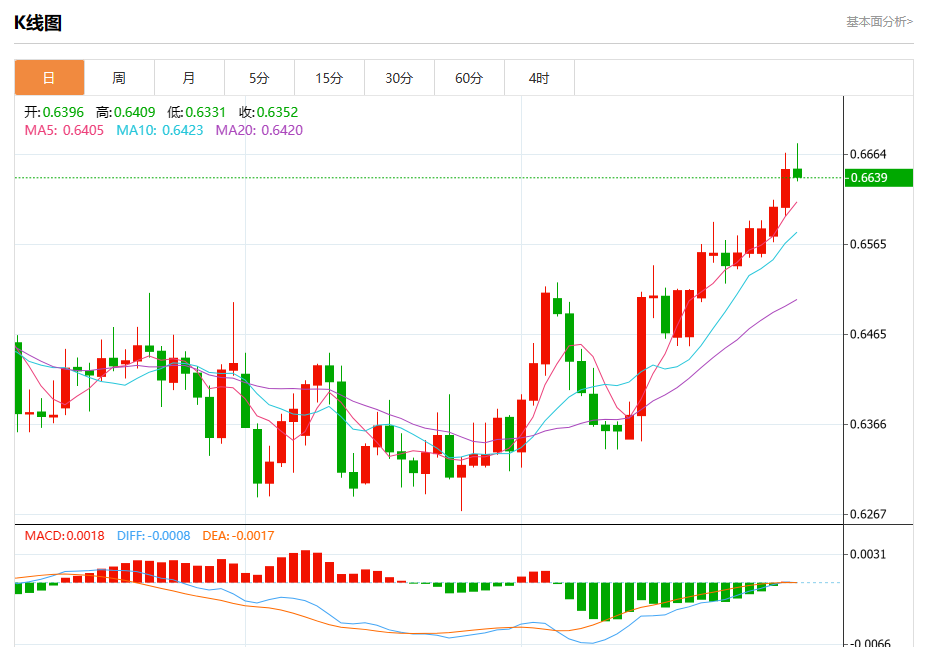Click the 0.0031 MACD axis label
Viewport: 949px width, 647px height.
click(869, 554)
